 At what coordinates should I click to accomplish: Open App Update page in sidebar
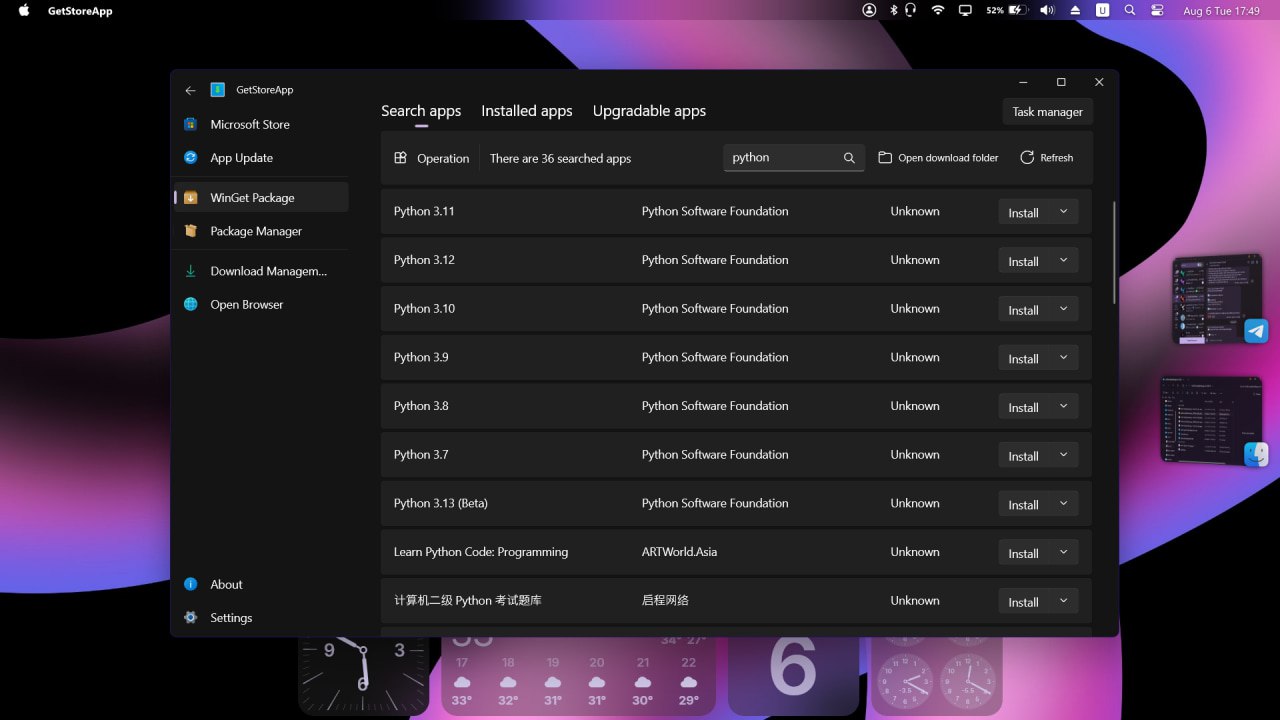(x=262, y=158)
